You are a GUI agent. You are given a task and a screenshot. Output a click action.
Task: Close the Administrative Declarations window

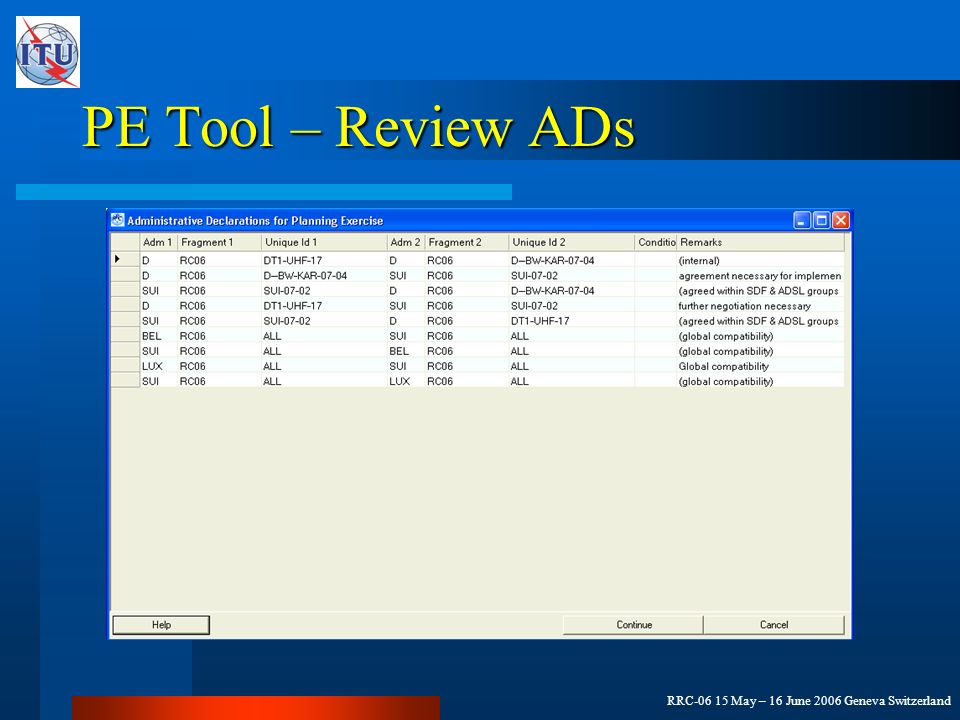click(x=841, y=220)
